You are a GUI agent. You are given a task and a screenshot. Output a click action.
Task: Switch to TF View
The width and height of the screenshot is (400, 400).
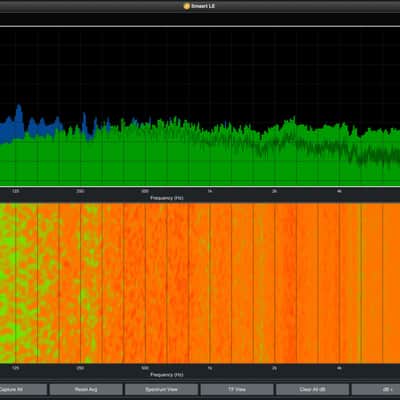point(237,389)
